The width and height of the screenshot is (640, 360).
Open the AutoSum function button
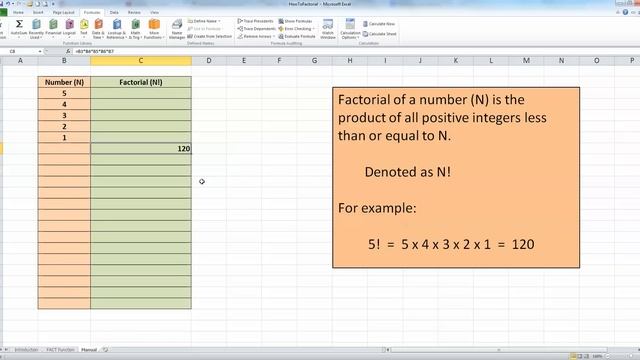click(19, 29)
